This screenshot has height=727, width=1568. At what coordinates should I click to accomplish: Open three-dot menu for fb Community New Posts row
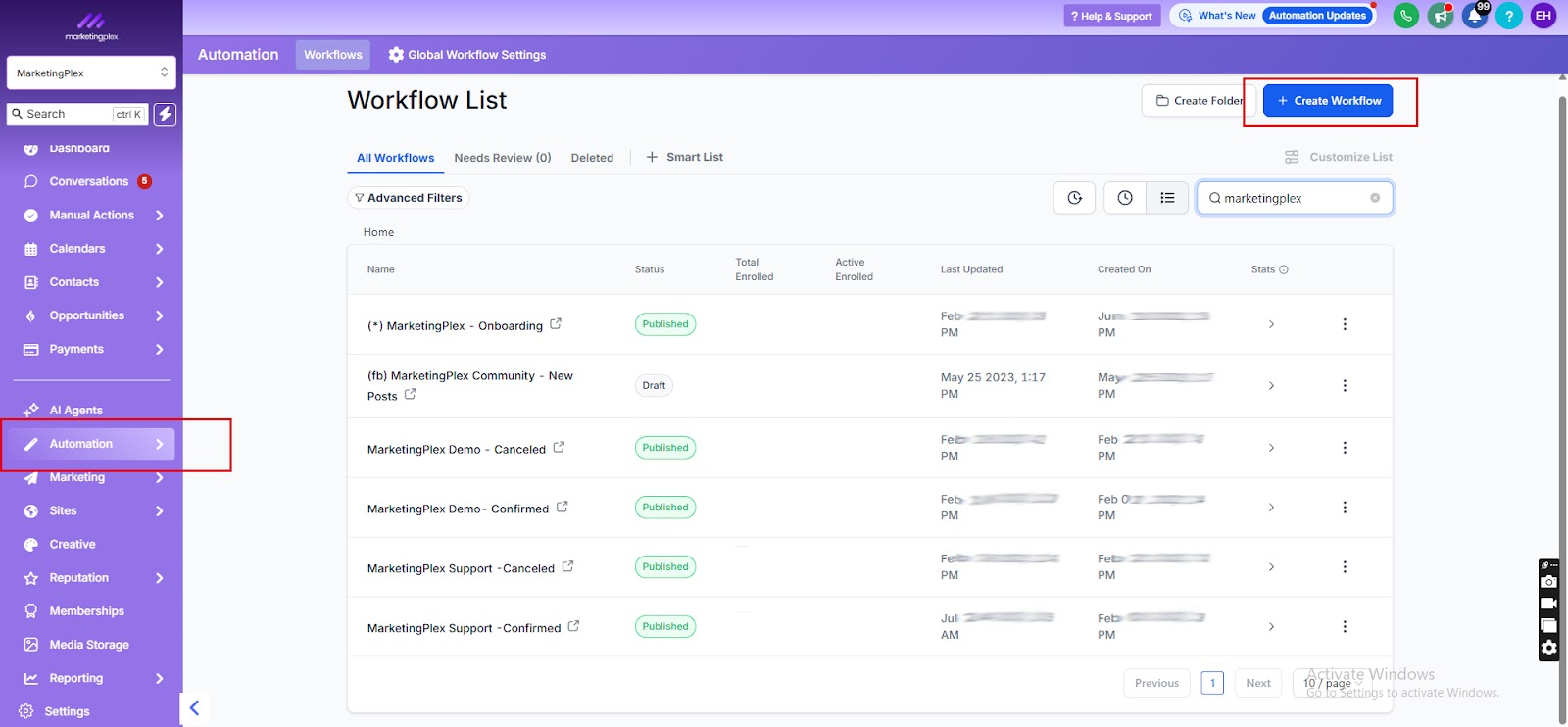coord(1345,386)
